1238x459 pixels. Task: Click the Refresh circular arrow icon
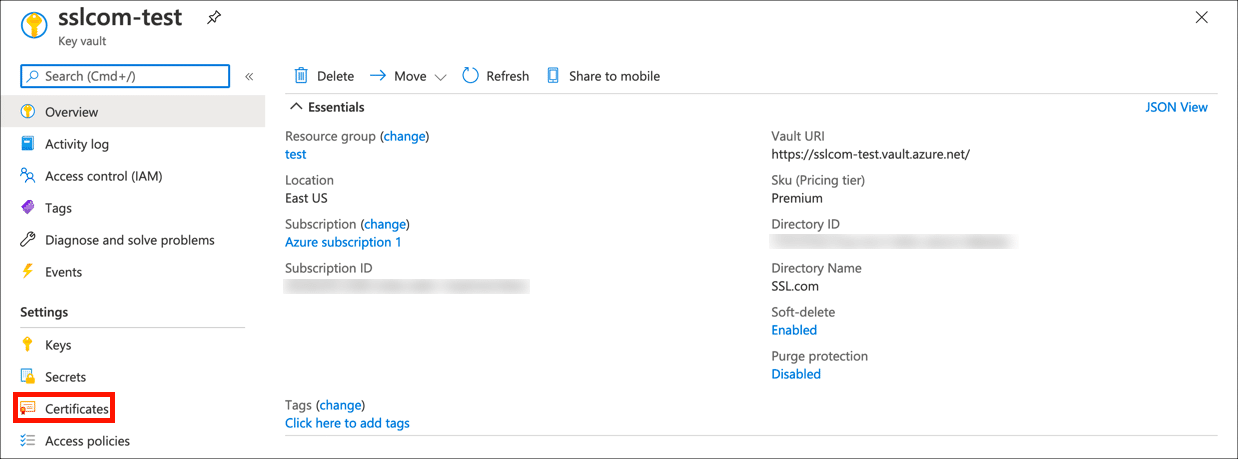pos(471,76)
